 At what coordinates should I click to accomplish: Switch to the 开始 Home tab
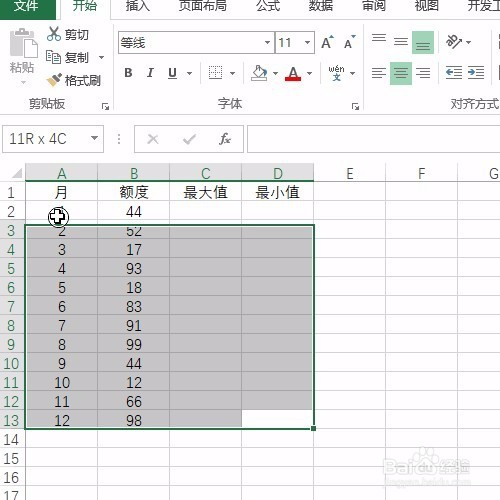click(85, 6)
